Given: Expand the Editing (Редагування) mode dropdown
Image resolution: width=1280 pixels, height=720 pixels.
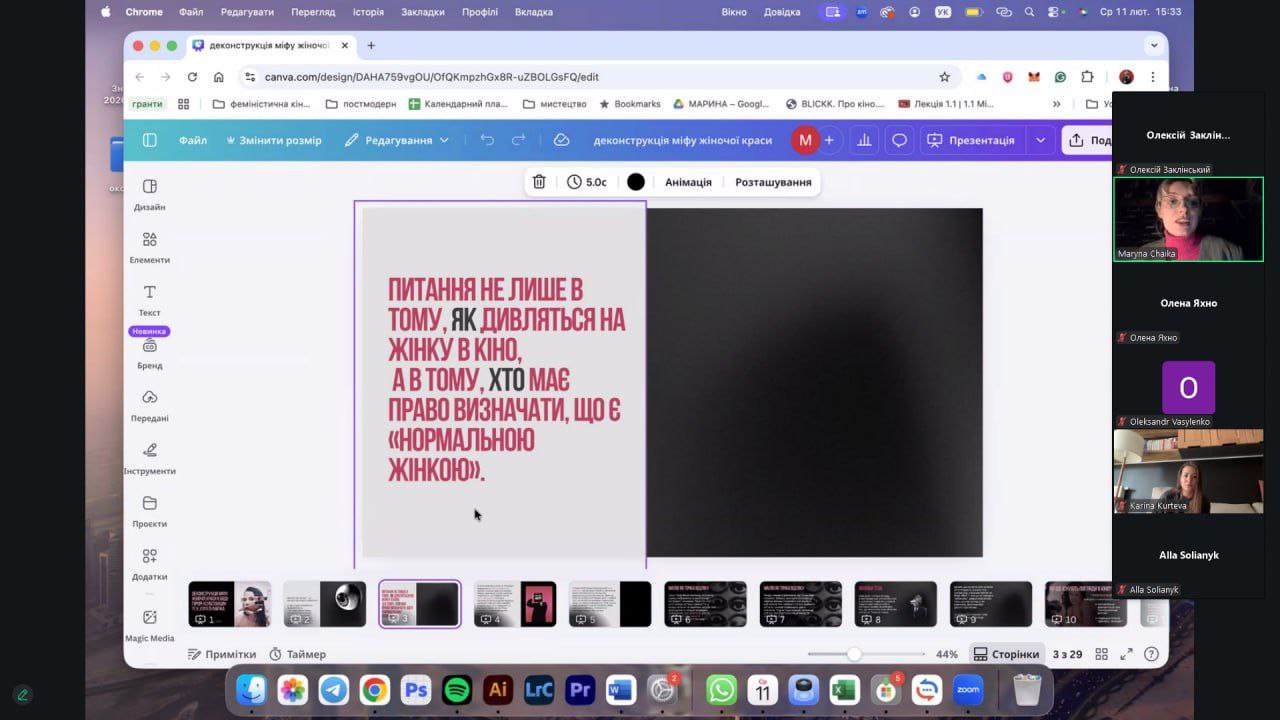Looking at the screenshot, I should click(x=397, y=140).
